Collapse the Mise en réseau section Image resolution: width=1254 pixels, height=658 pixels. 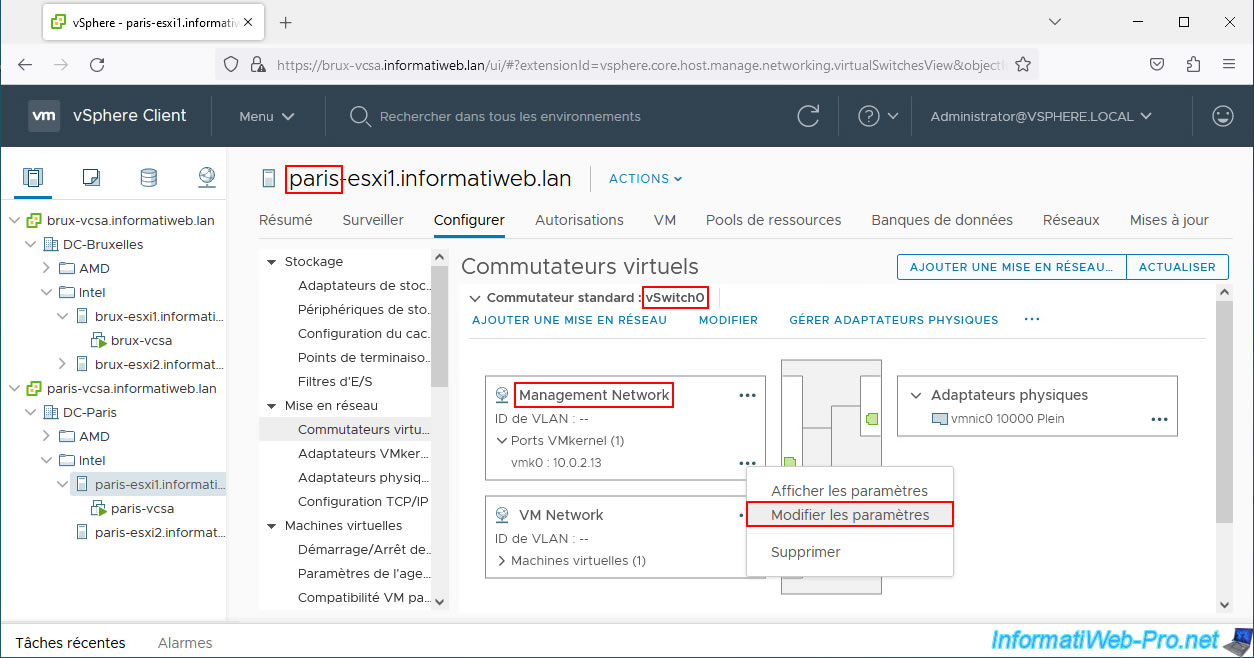[x=271, y=406]
